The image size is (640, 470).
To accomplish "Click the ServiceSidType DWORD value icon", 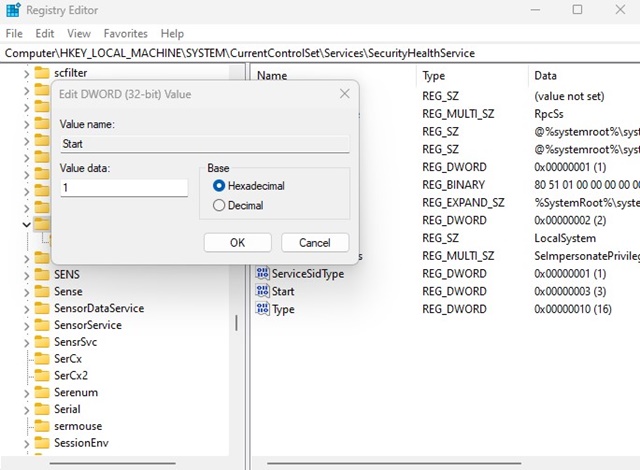I will pos(262,273).
